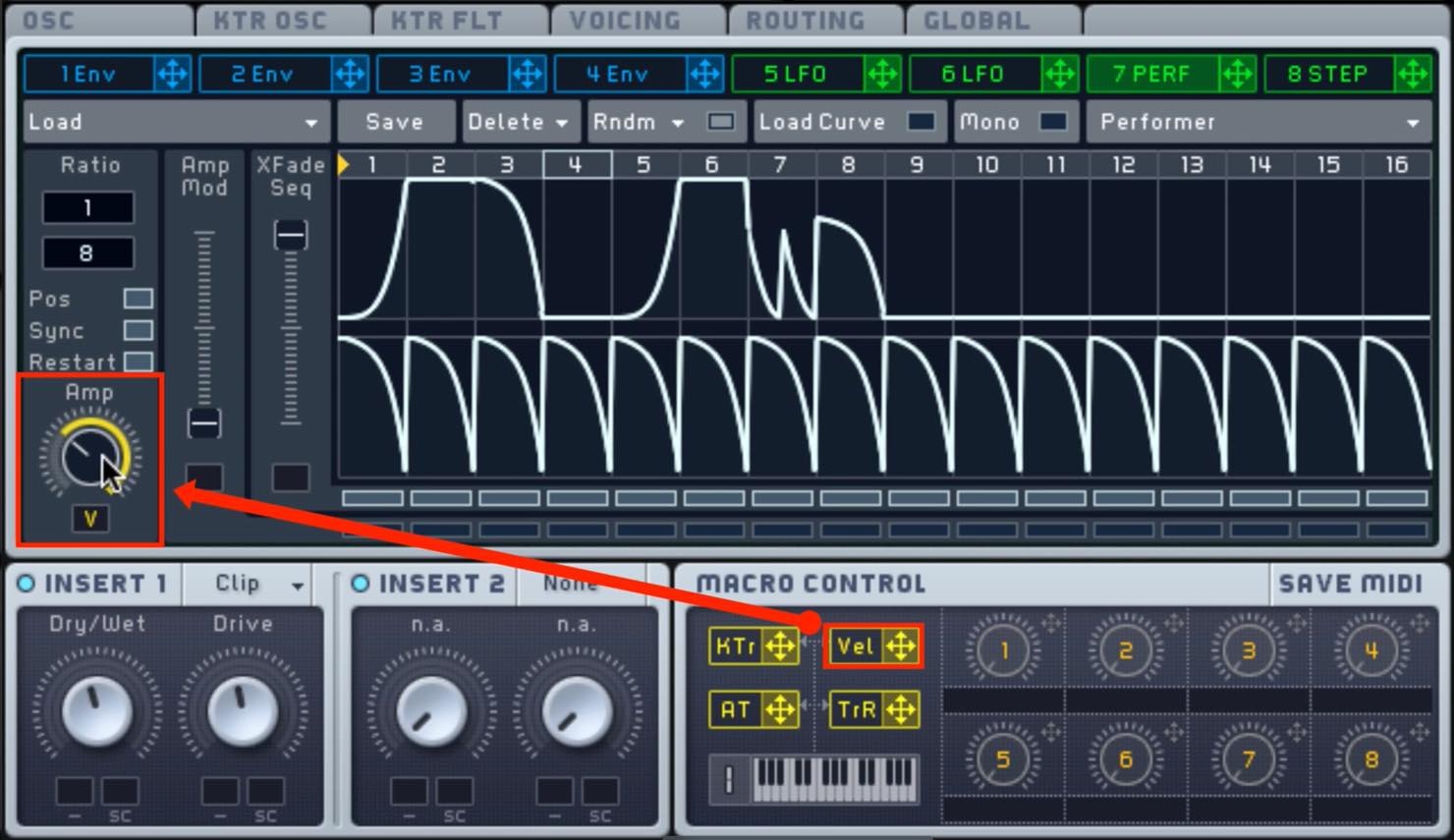Click the Ratio numerator field showing 1

87,207
